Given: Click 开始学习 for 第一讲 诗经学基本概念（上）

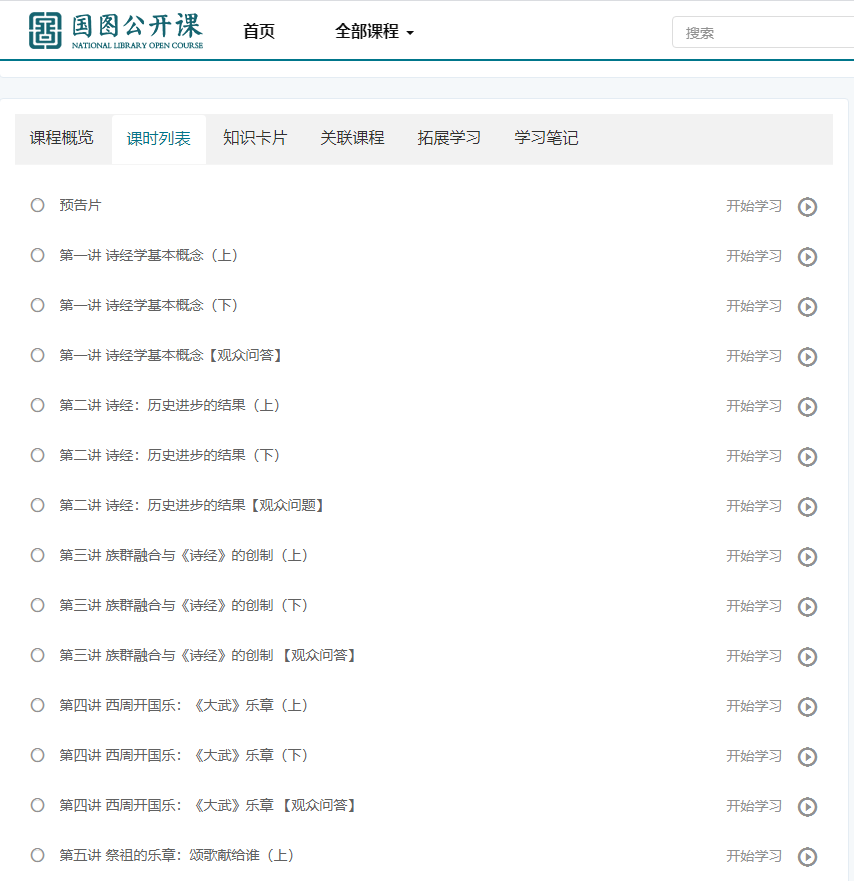Looking at the screenshot, I should pos(754,256).
